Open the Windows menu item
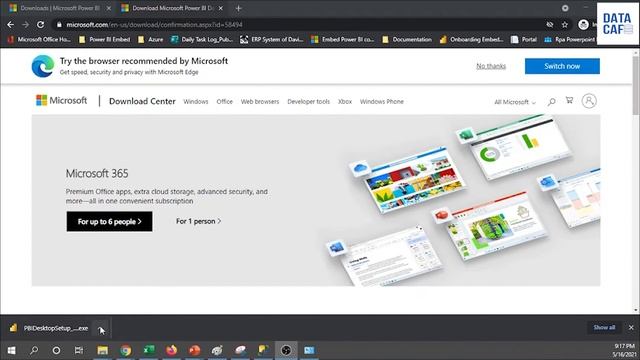This screenshot has width=640, height=360. coord(196,102)
